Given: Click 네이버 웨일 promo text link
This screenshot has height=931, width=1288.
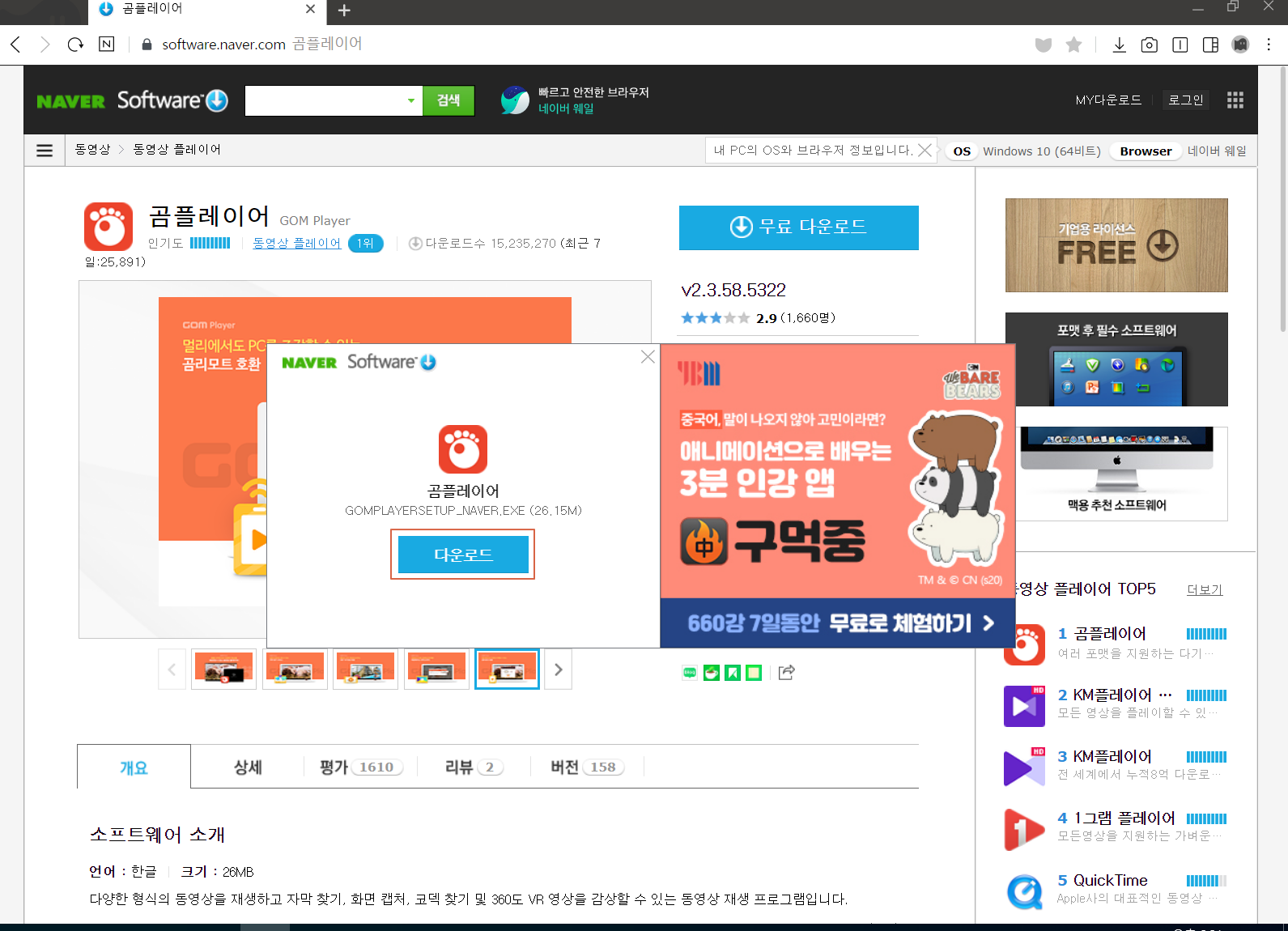Looking at the screenshot, I should [x=566, y=108].
